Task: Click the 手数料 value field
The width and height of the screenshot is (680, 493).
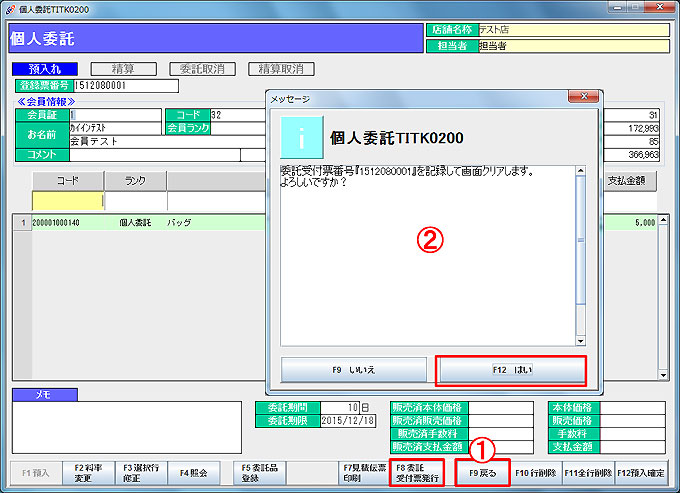Action: (x=633, y=434)
